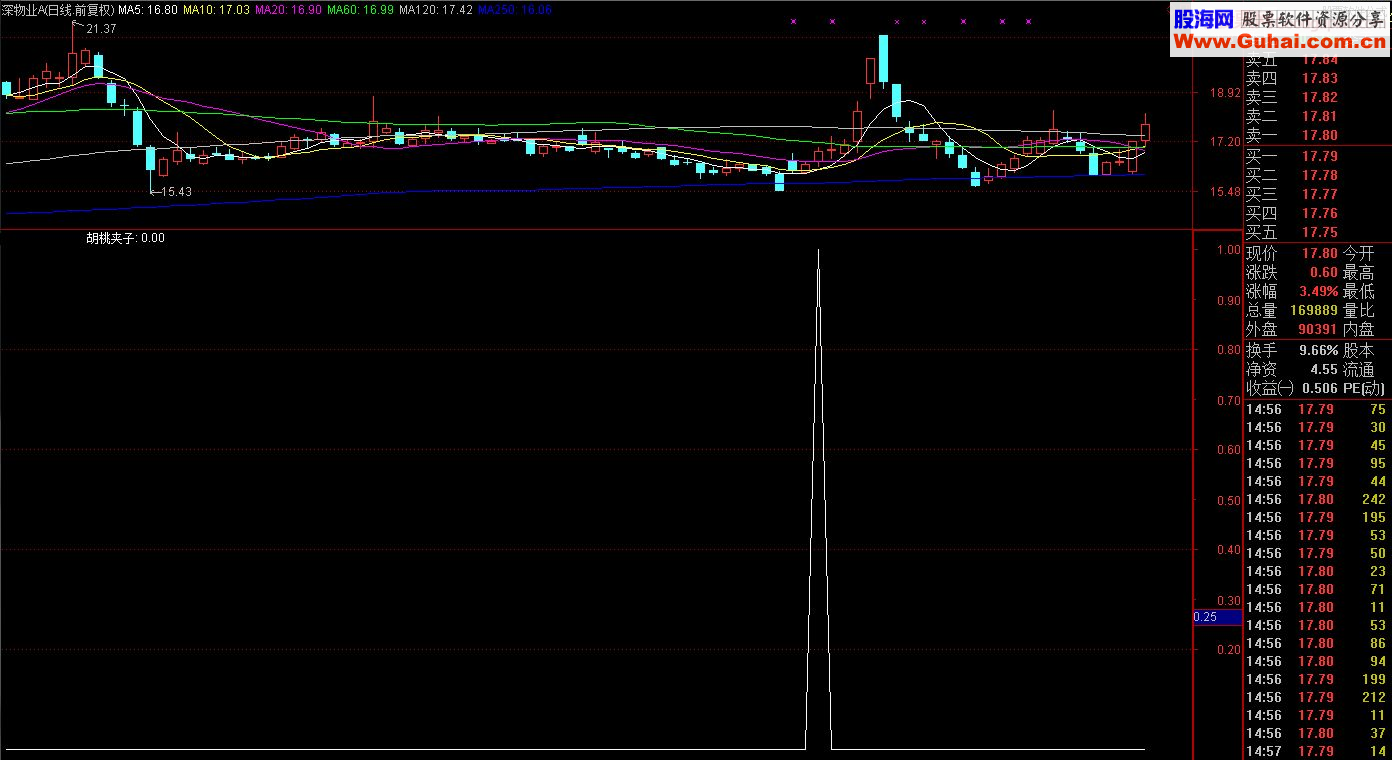Select the tick row with volume 30
This screenshot has height=760, width=1392.
(x=1317, y=427)
